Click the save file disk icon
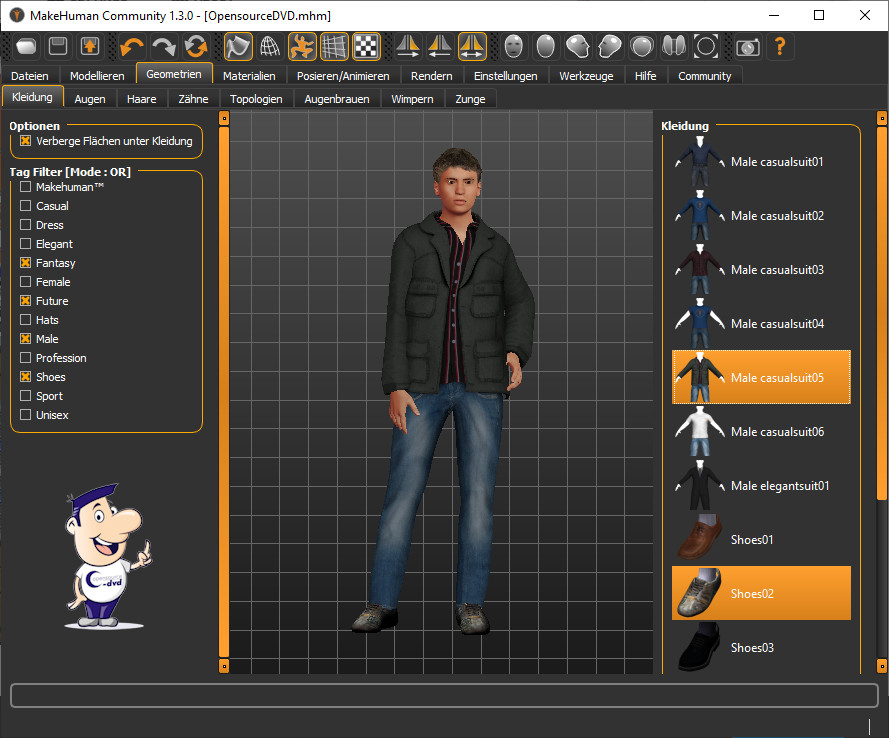The height and width of the screenshot is (738, 889). [58, 47]
